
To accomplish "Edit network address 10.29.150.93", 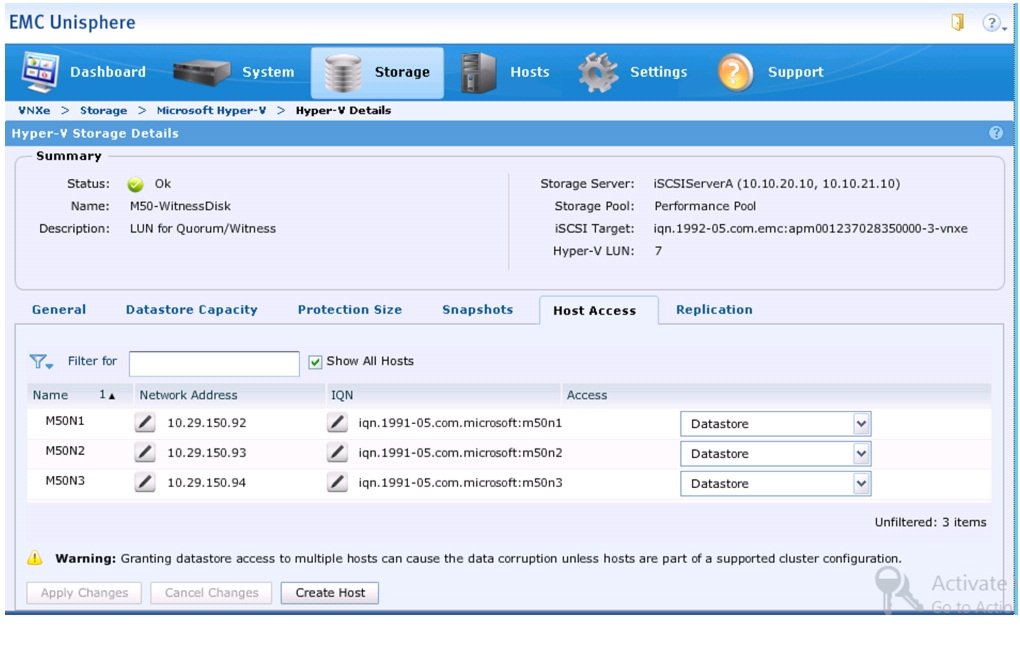I will 144,453.
